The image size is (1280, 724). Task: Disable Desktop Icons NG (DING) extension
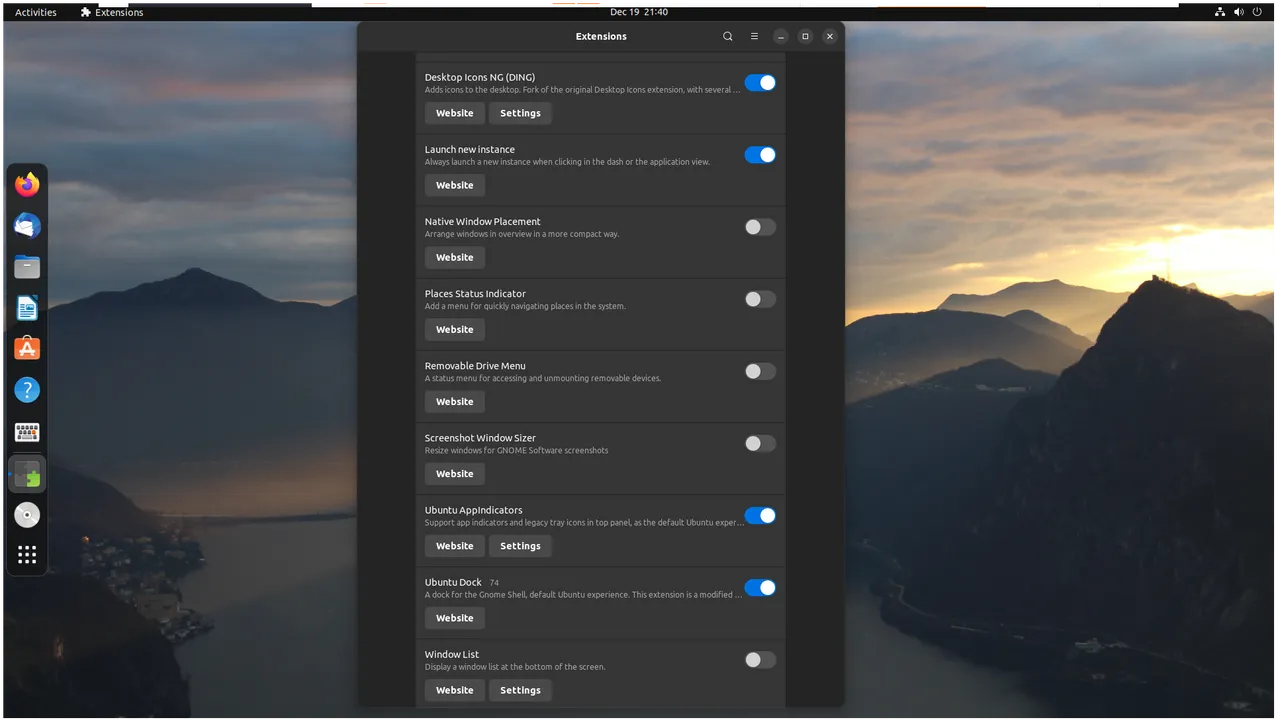pos(760,83)
